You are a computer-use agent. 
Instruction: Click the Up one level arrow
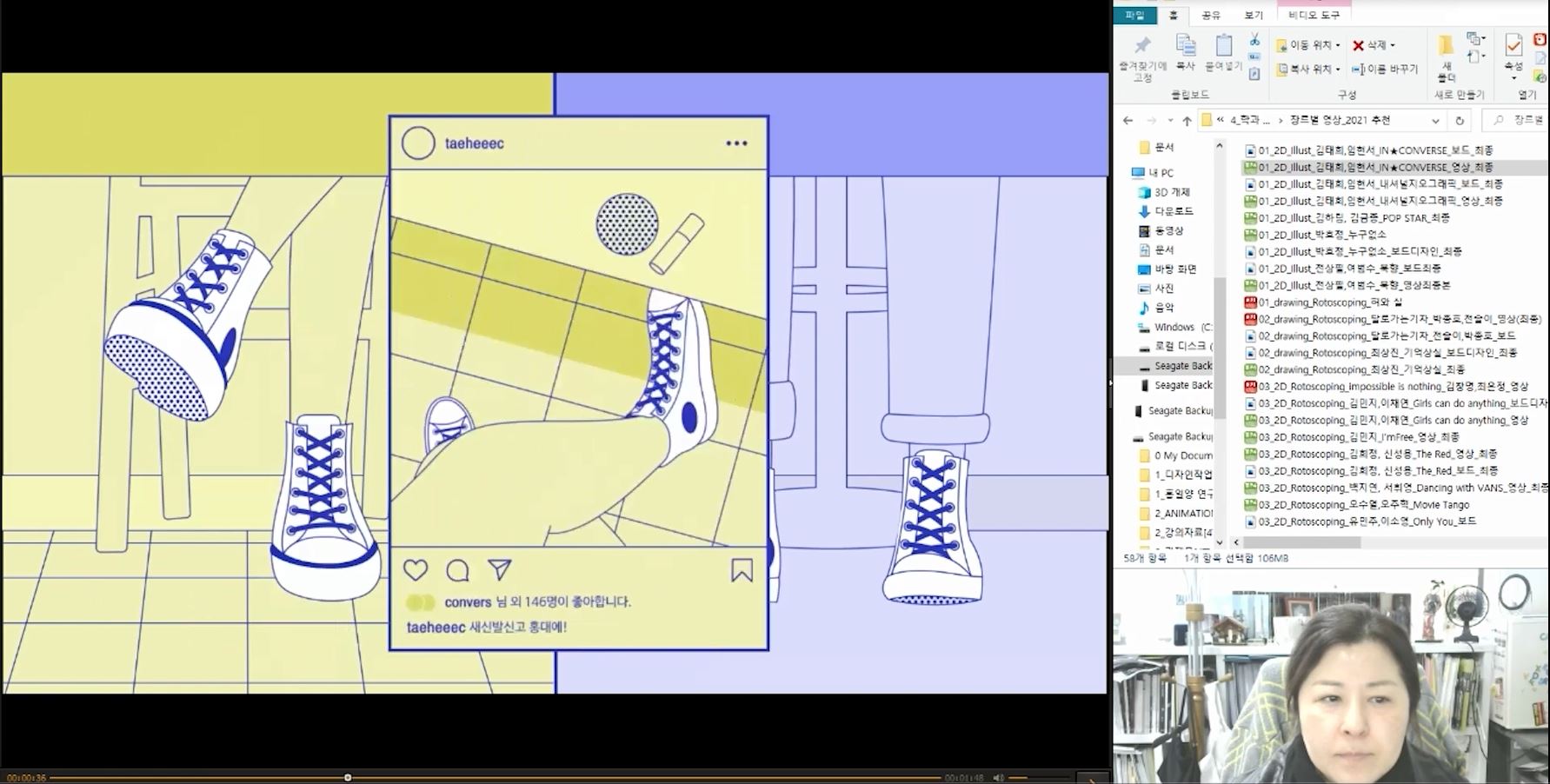pos(1187,121)
